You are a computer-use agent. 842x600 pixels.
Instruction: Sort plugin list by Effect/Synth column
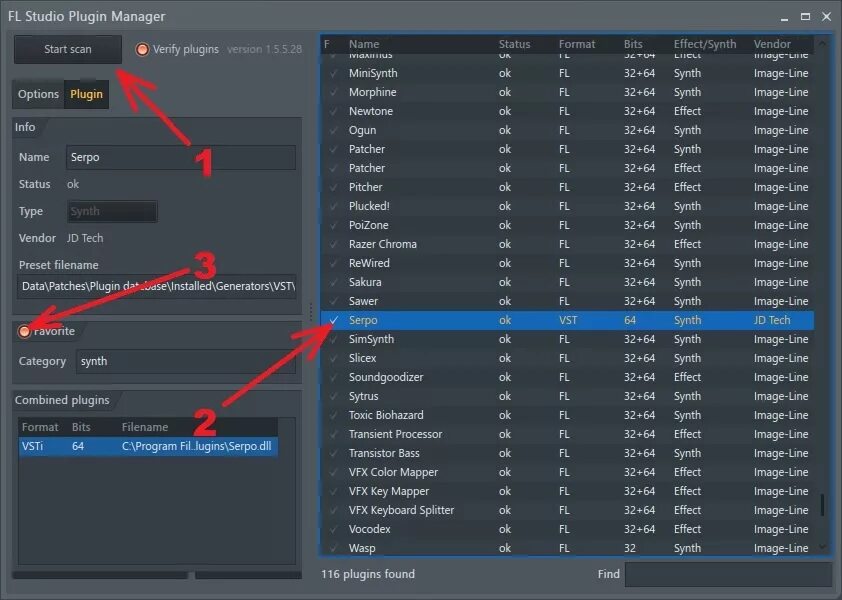pos(705,44)
